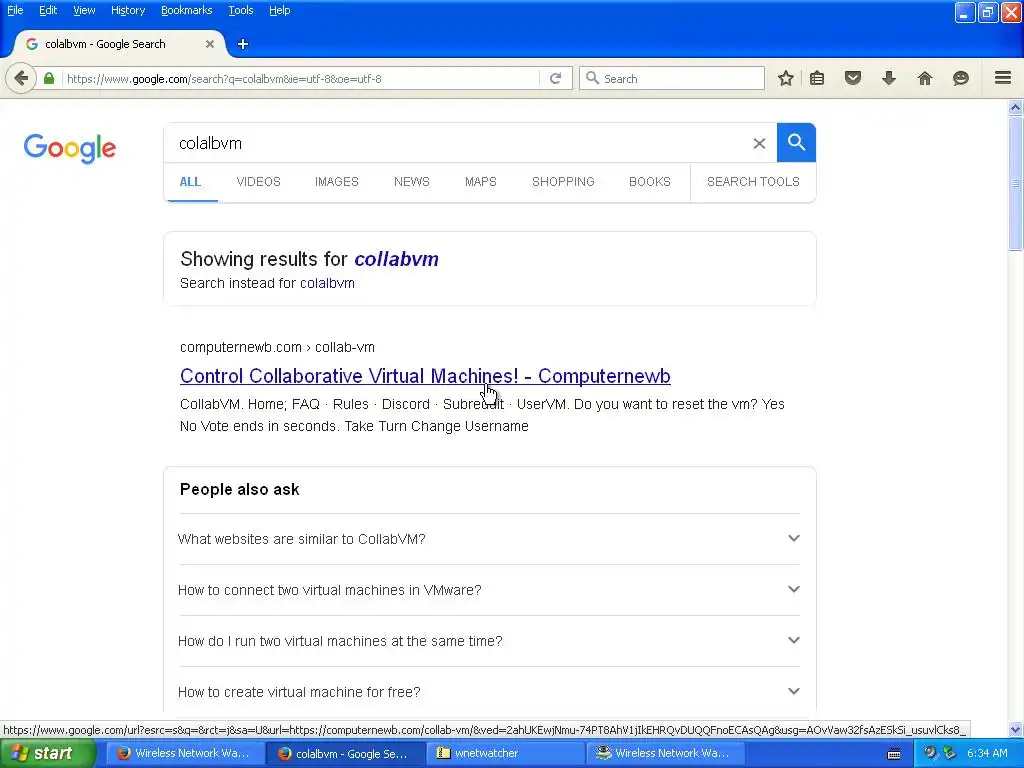The height and width of the screenshot is (768, 1024).
Task: Switch to VIDEOS results tab
Action: 258,182
